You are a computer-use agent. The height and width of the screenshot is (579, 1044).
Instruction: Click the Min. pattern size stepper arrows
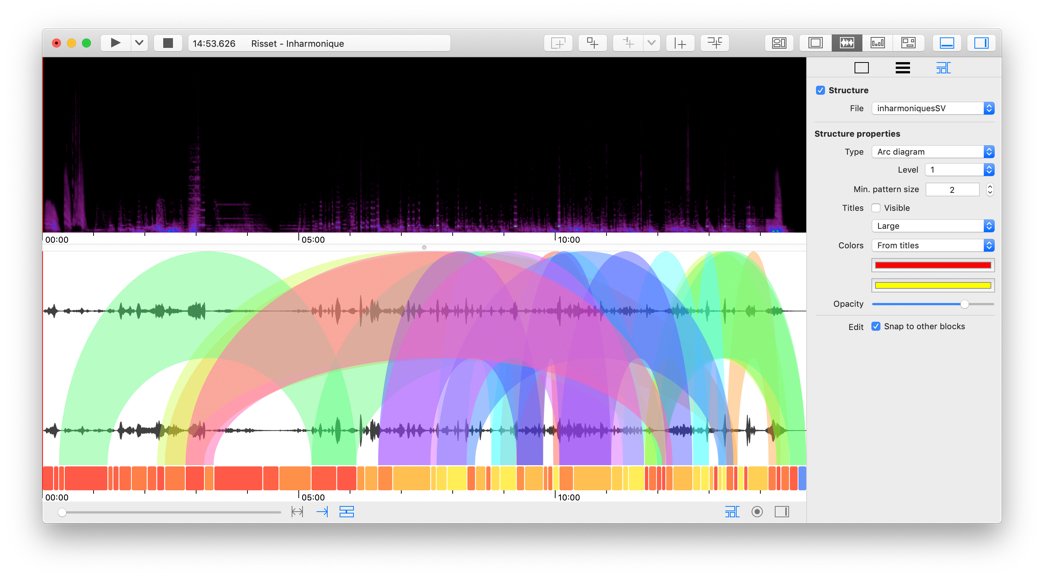(989, 190)
